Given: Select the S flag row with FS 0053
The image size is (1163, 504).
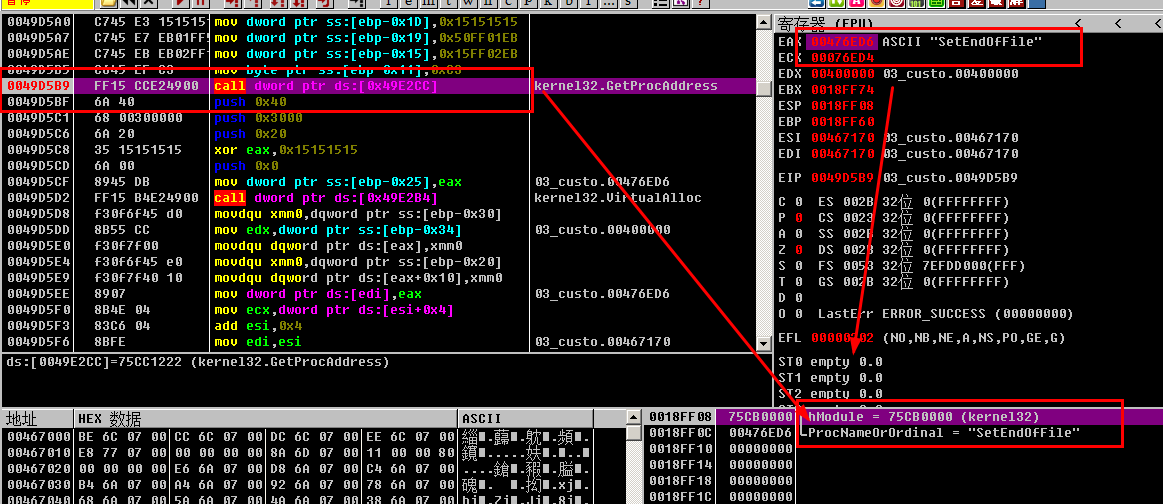Looking at the screenshot, I should [902, 266].
